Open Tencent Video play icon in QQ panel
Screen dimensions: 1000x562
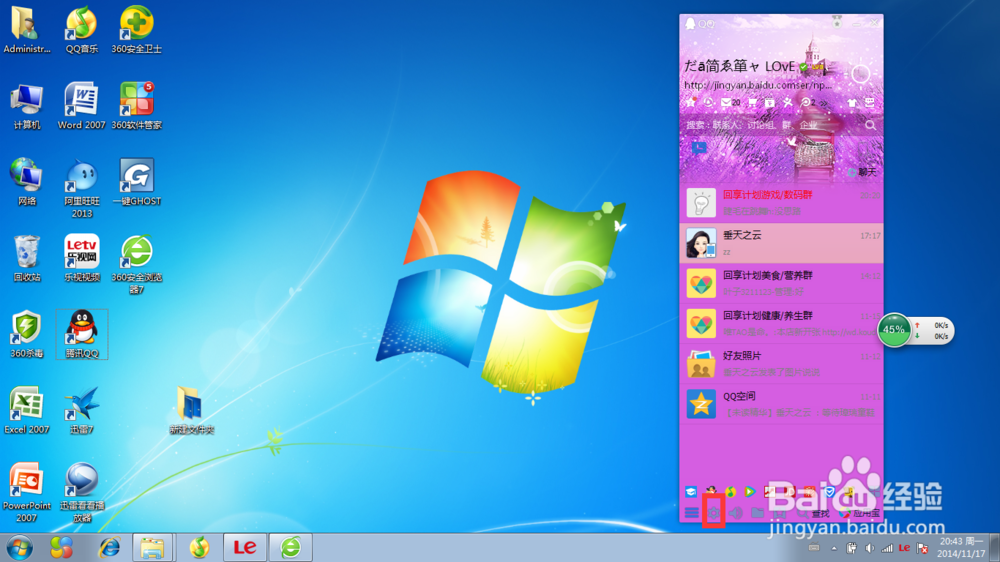click(x=750, y=492)
